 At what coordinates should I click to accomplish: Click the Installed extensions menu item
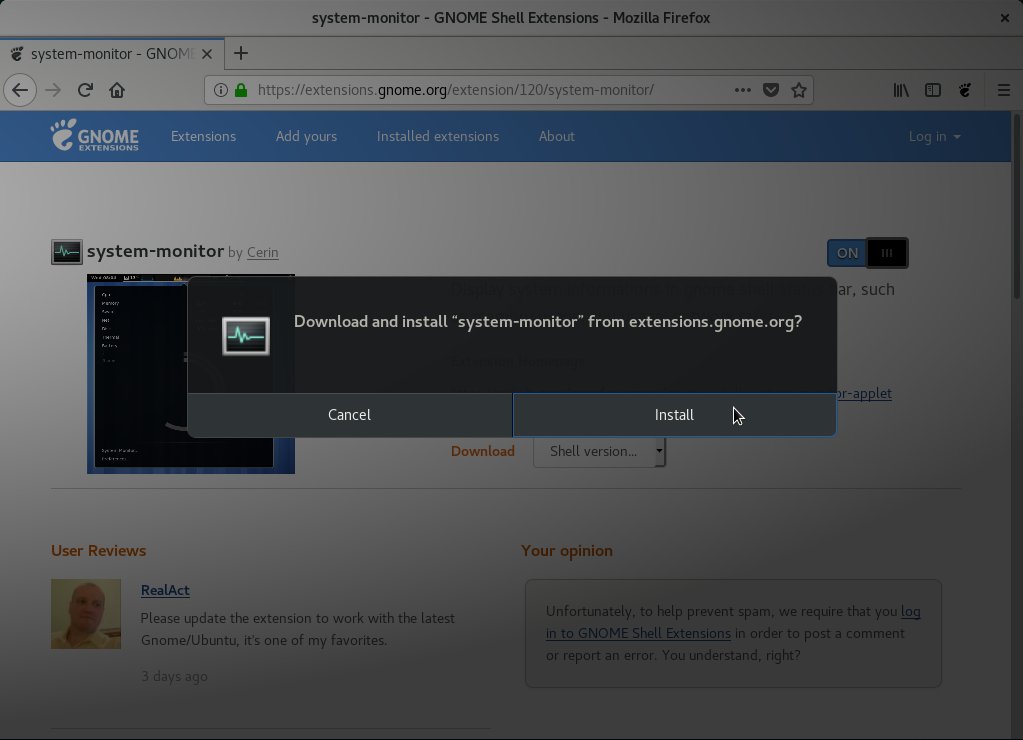(x=437, y=136)
